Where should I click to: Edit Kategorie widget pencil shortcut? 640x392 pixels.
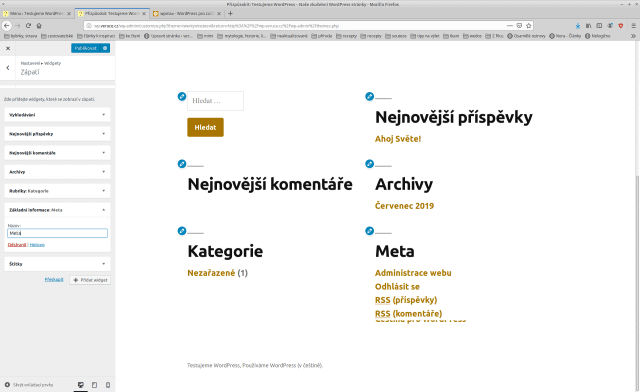[182, 231]
